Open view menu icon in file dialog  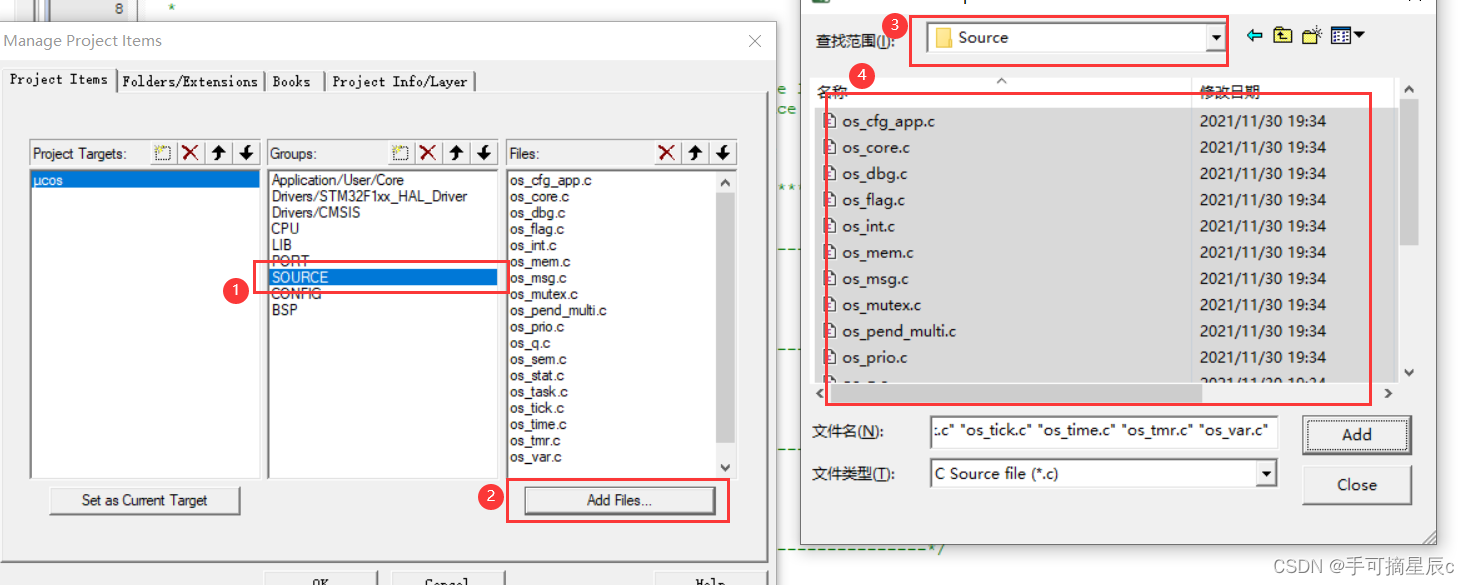pos(1348,36)
